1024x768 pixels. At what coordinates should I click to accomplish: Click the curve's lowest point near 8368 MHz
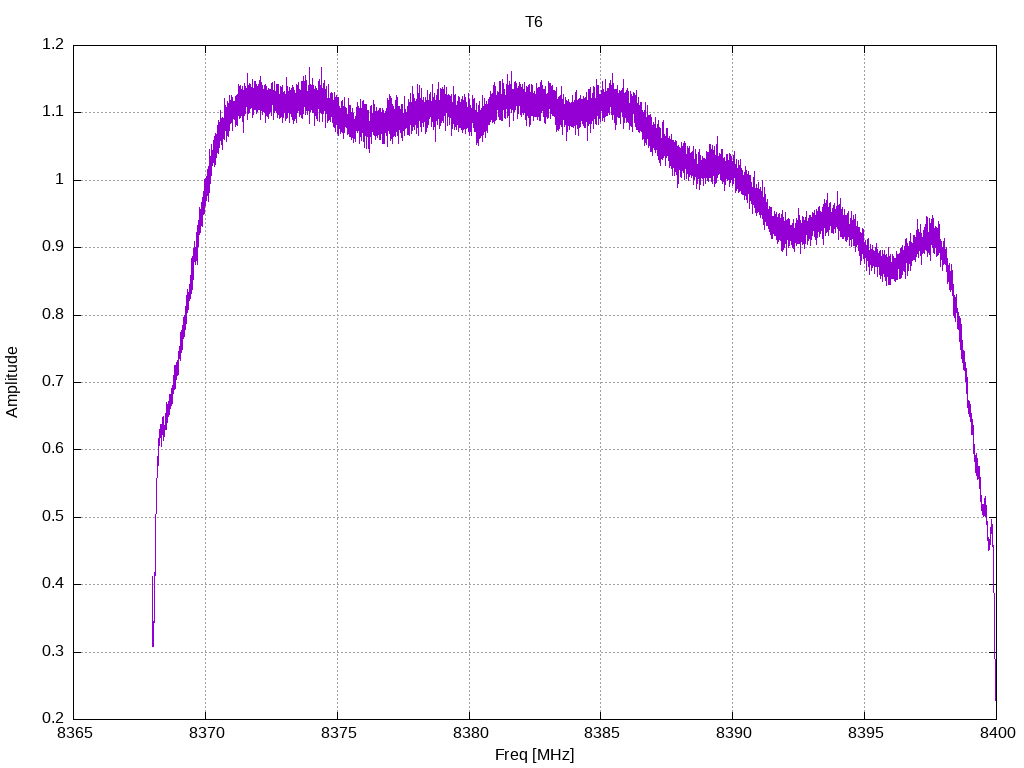(153, 645)
